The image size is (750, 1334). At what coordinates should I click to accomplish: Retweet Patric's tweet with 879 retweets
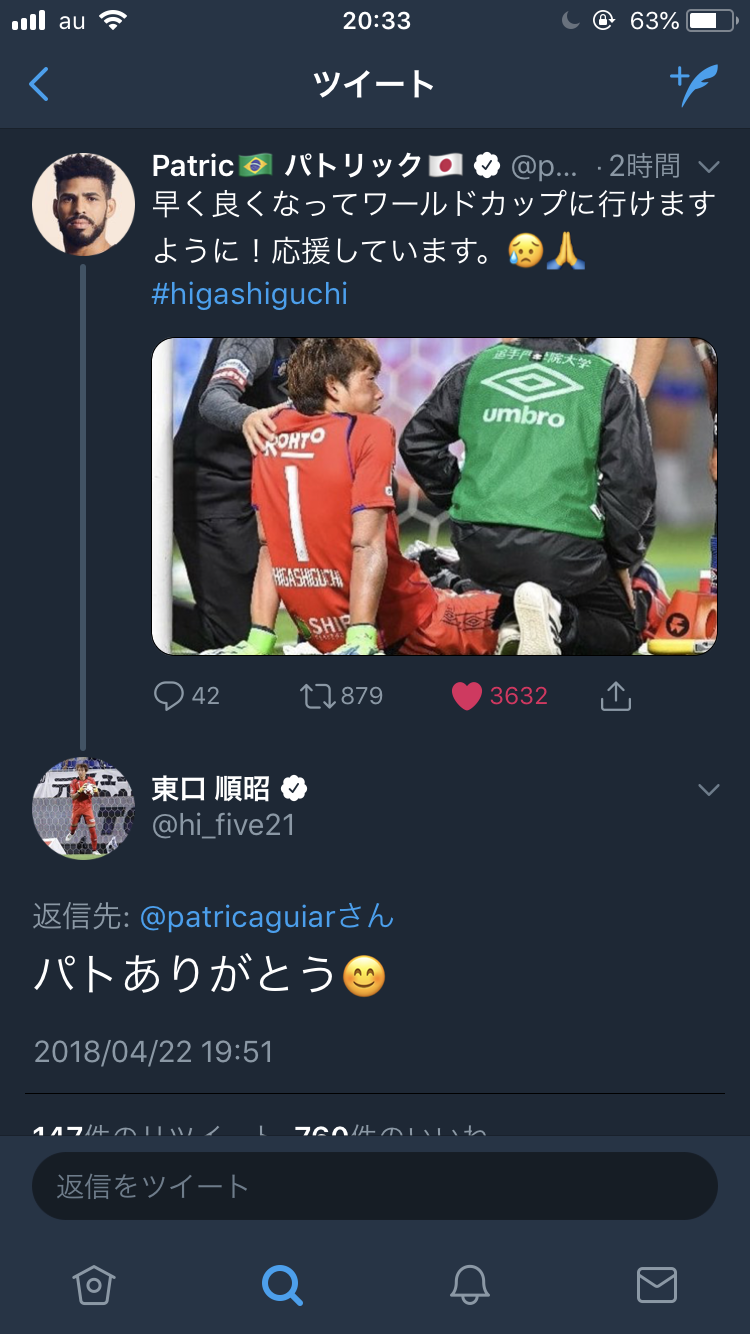coord(320,696)
